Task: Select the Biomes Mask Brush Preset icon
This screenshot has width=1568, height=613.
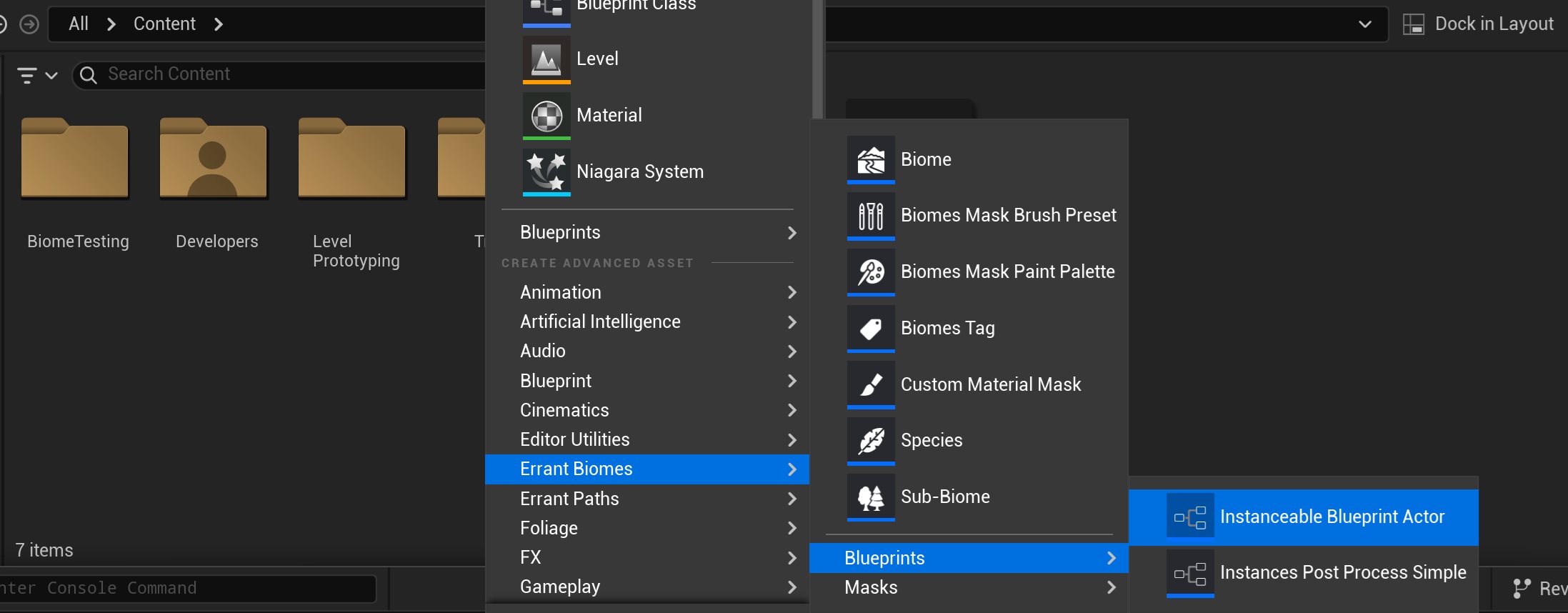Action: pyautogui.click(x=870, y=215)
